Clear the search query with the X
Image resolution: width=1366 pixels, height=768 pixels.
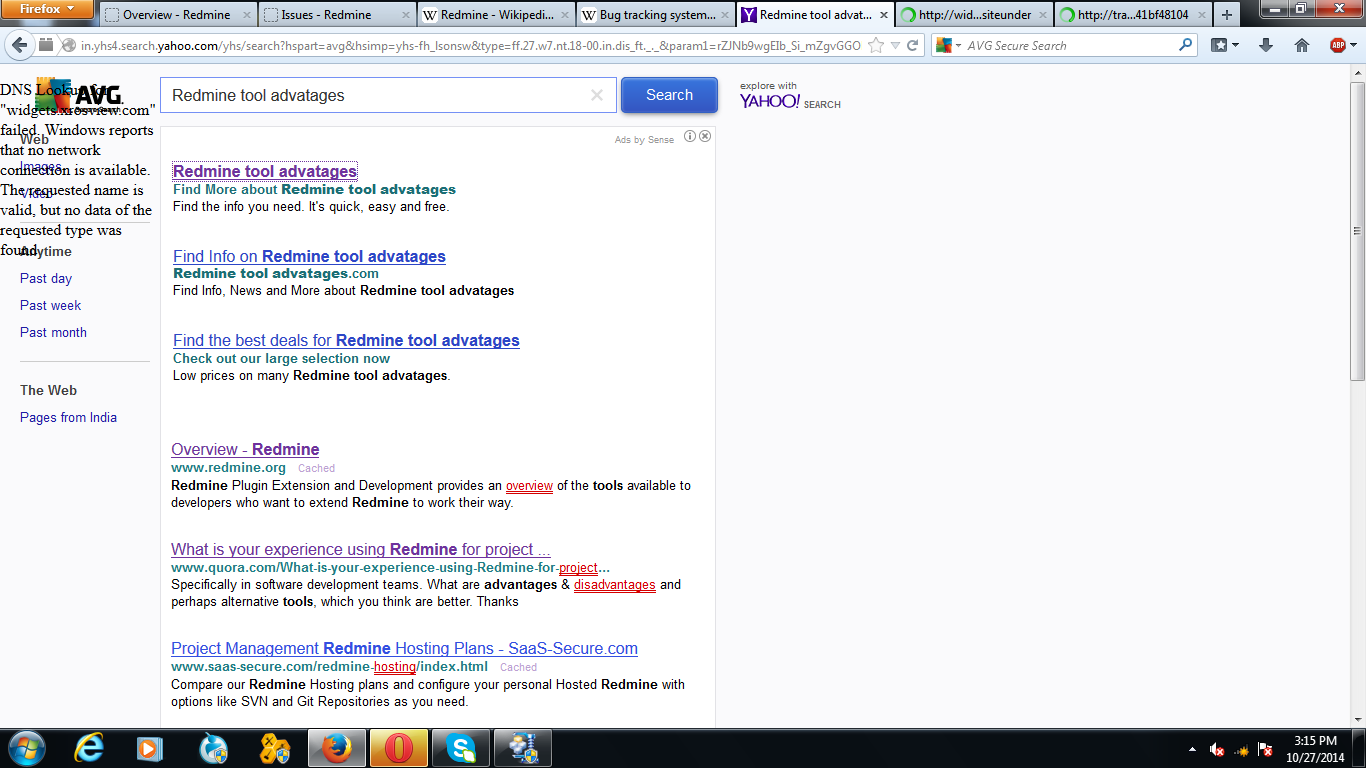[x=597, y=95]
